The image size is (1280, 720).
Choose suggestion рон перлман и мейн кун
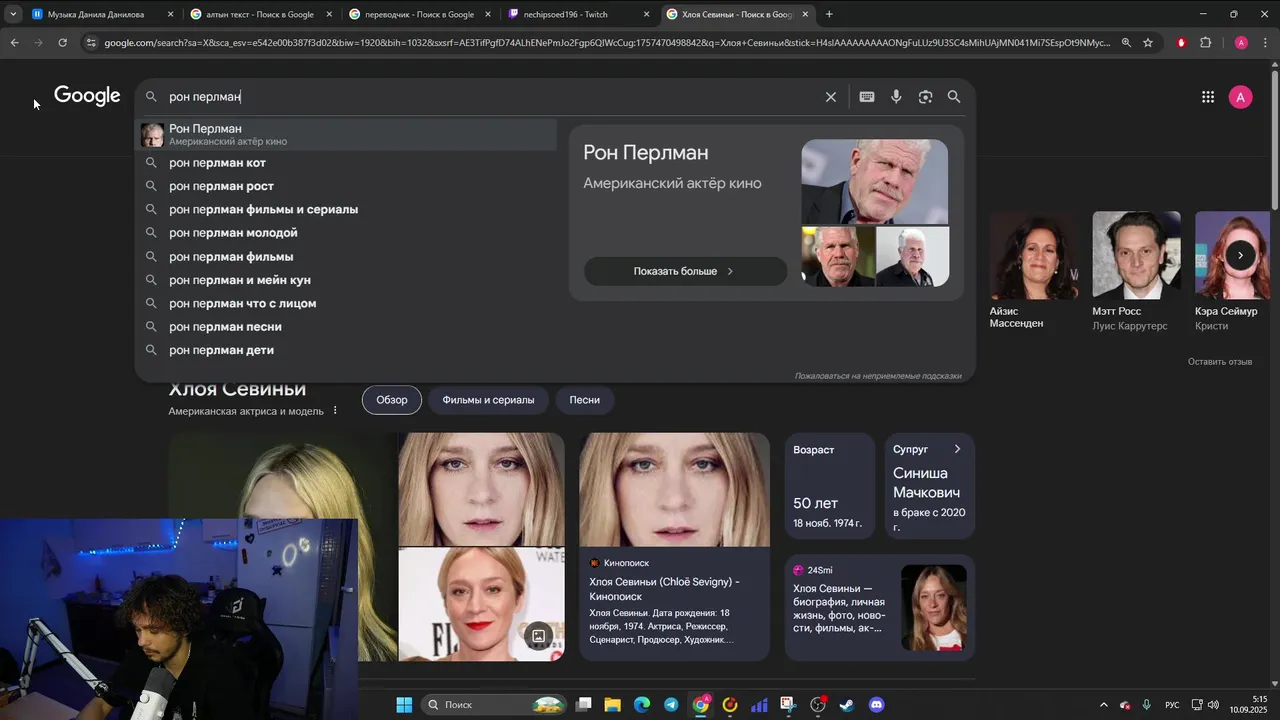(x=346, y=280)
